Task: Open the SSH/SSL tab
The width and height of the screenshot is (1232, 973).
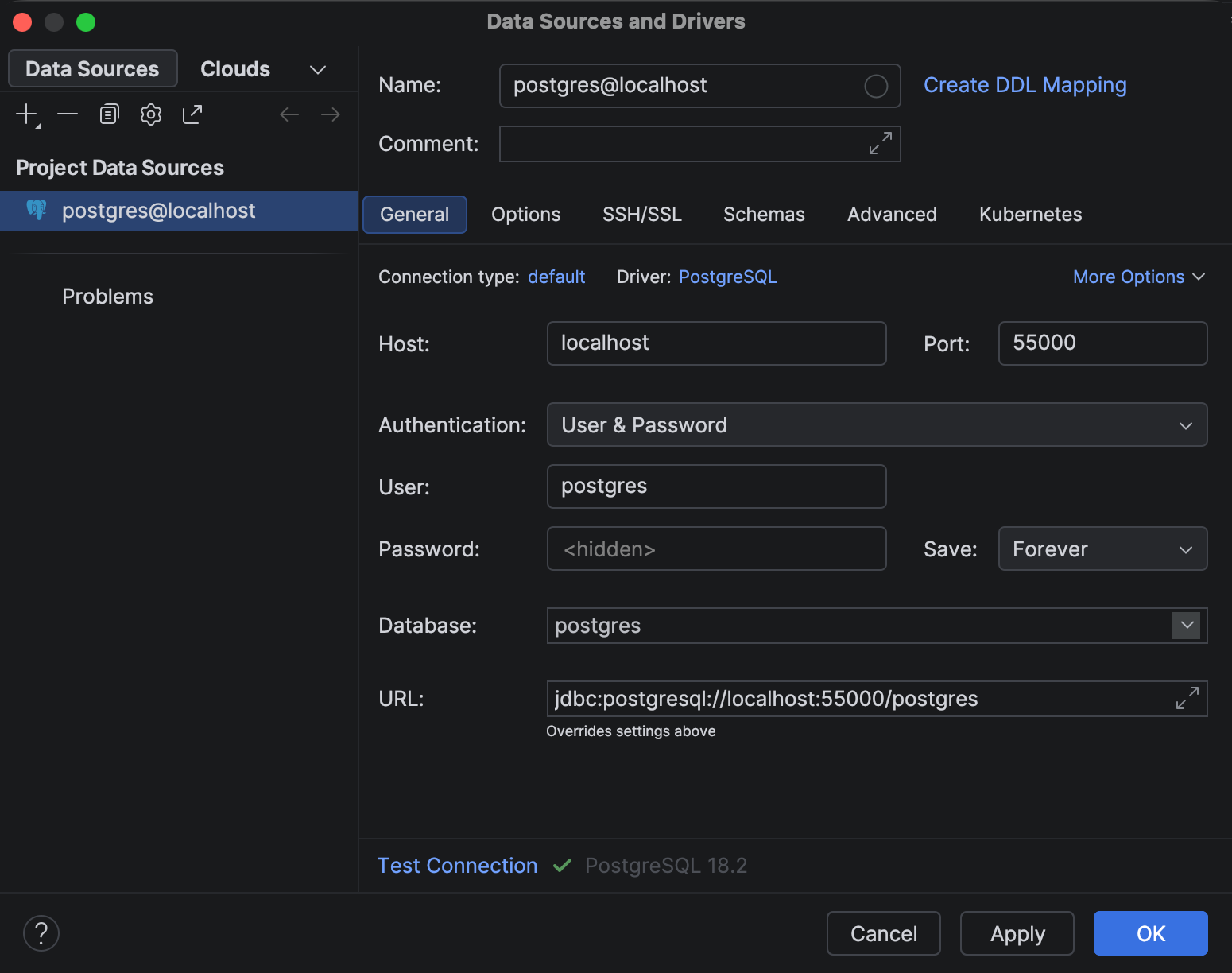Action: tap(642, 215)
